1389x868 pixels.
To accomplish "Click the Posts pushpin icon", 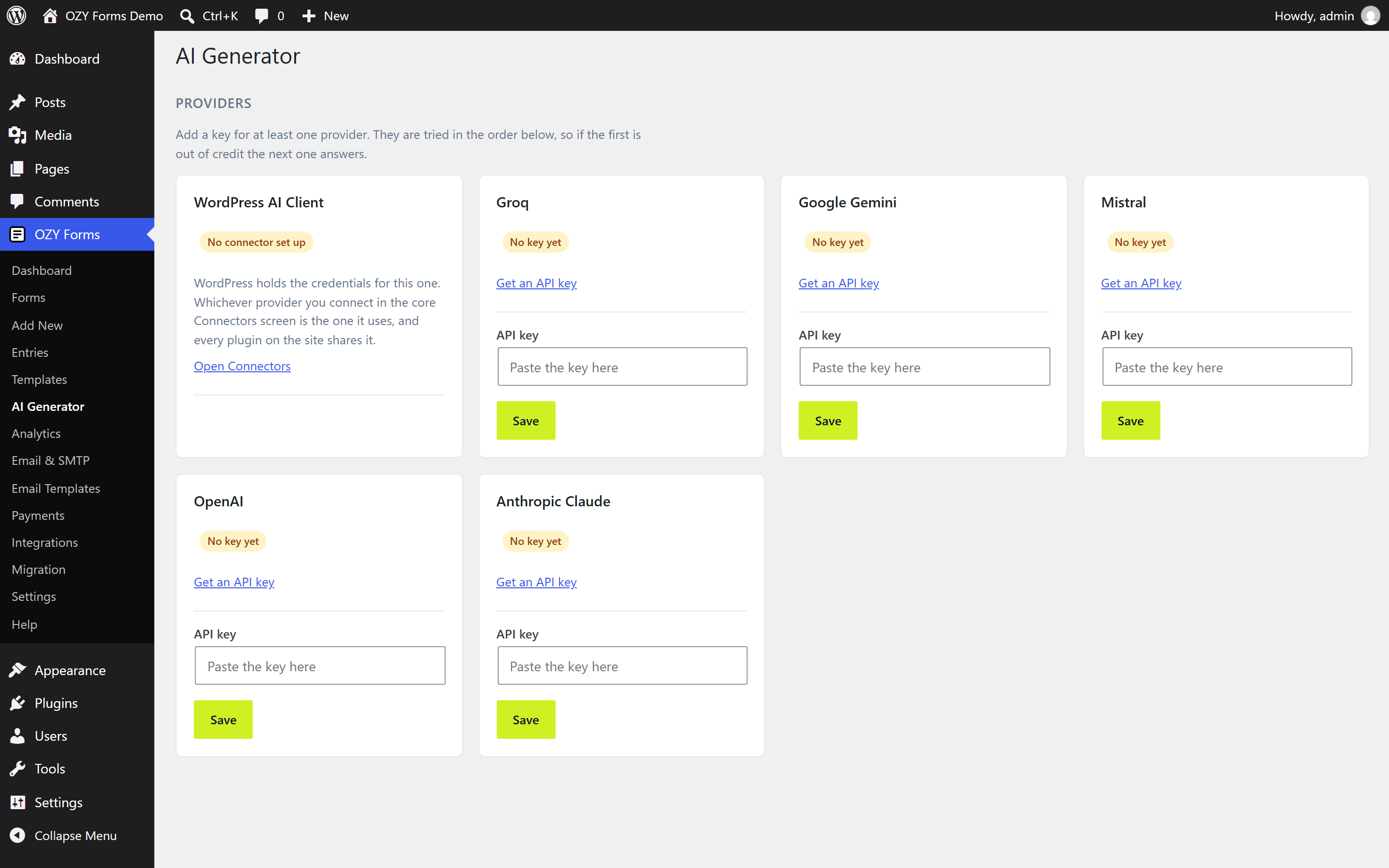I will (x=17, y=102).
